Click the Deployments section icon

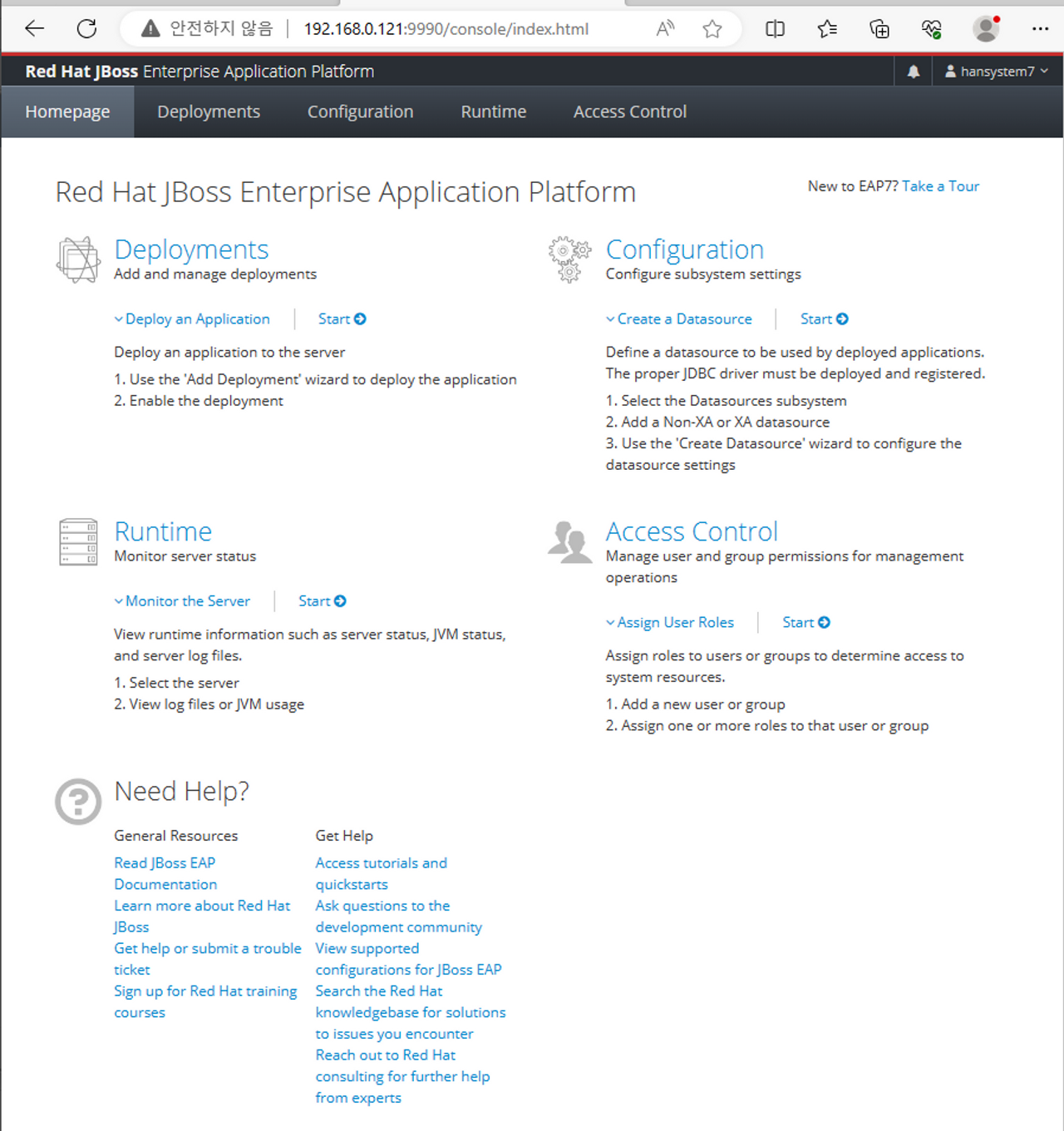click(x=79, y=259)
